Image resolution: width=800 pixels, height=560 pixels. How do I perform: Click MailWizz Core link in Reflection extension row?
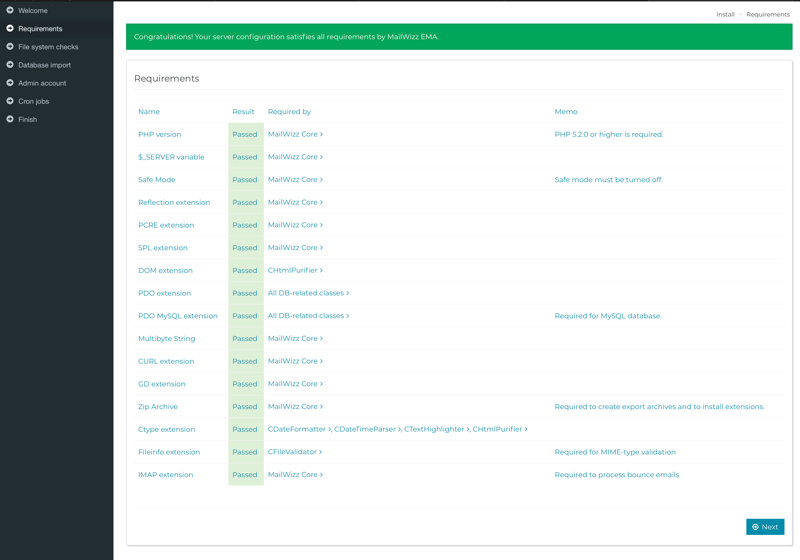click(295, 202)
